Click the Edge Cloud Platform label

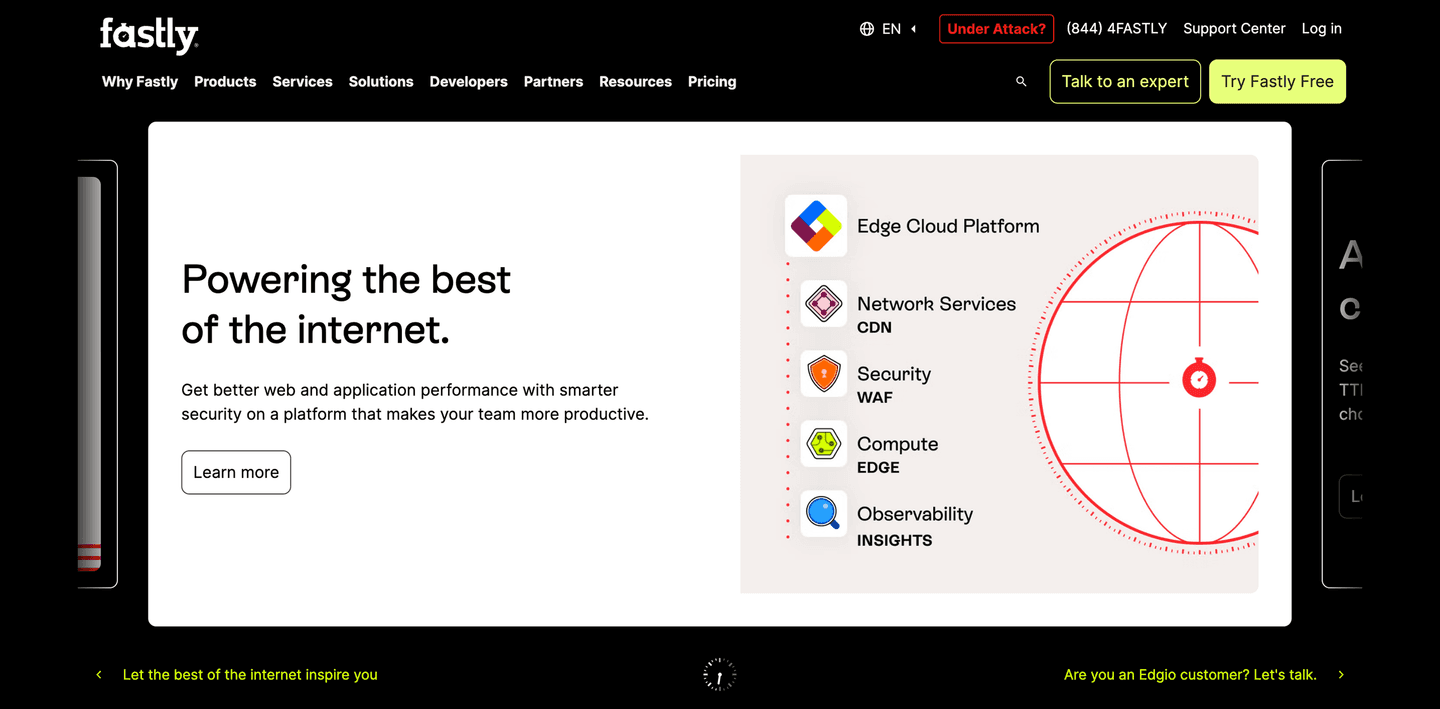coord(948,226)
